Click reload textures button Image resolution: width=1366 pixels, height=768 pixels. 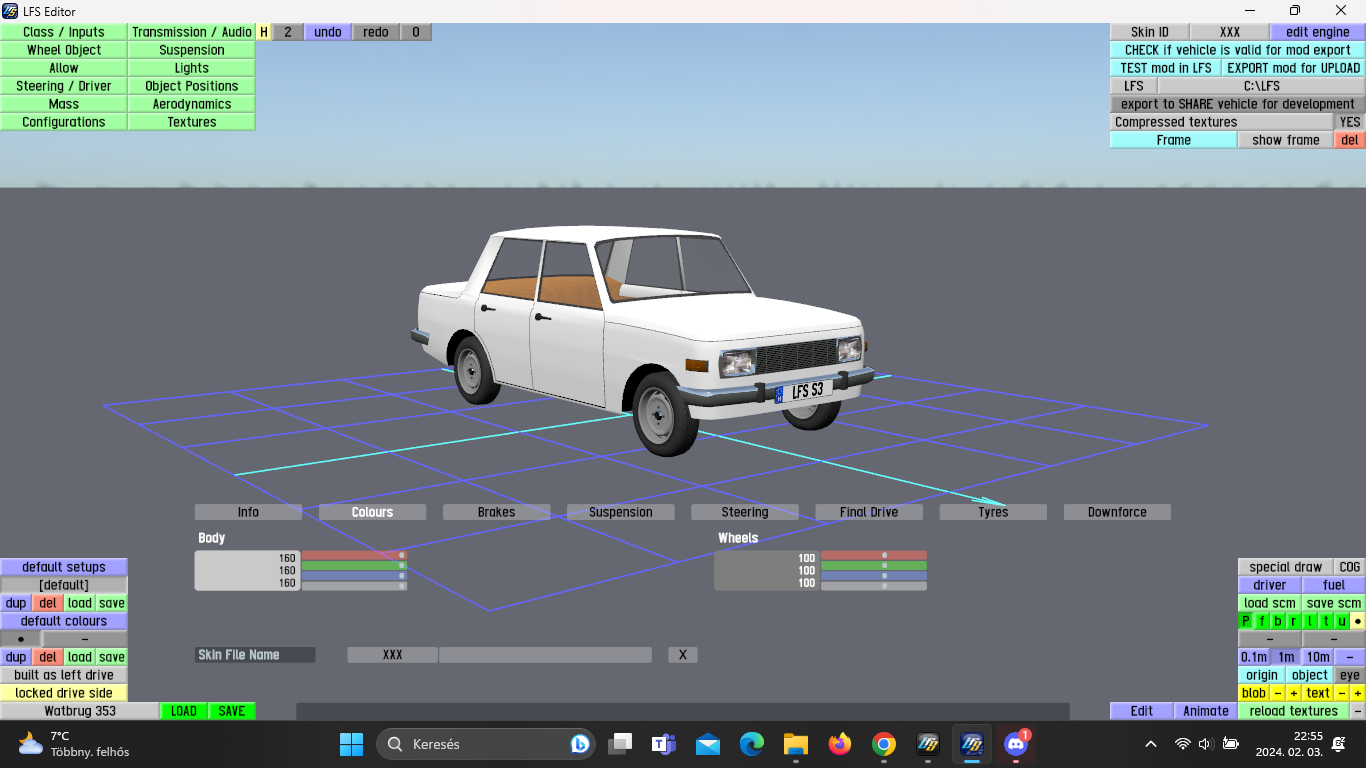[x=1294, y=711]
